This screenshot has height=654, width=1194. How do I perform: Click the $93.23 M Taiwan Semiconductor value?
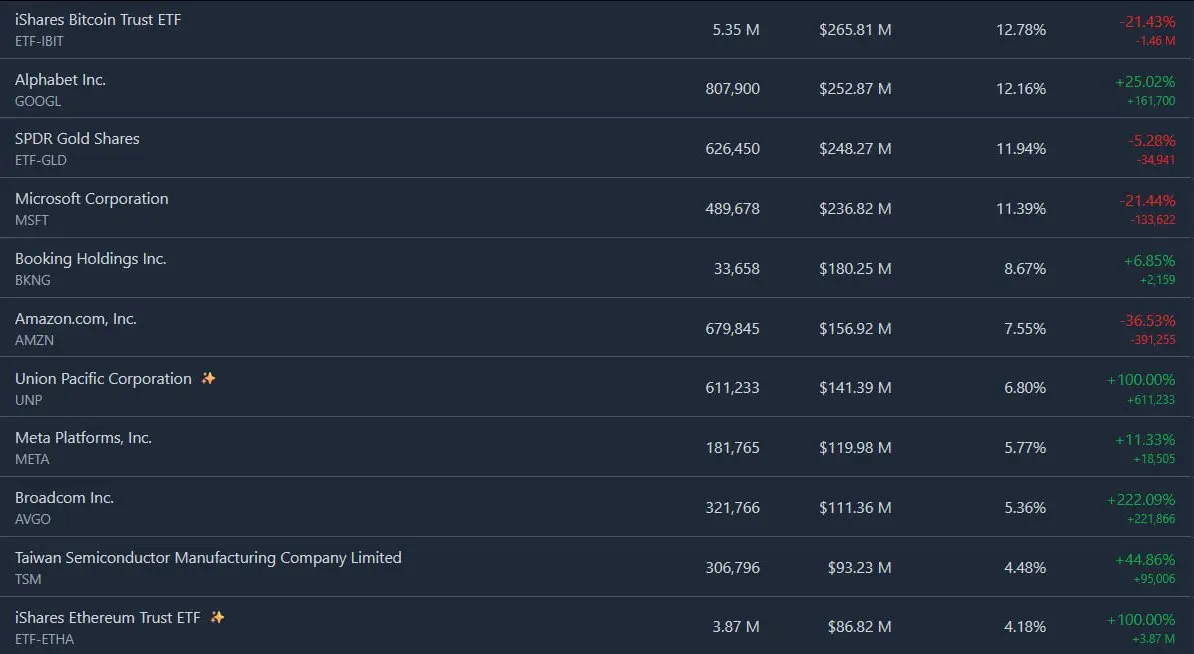point(859,567)
